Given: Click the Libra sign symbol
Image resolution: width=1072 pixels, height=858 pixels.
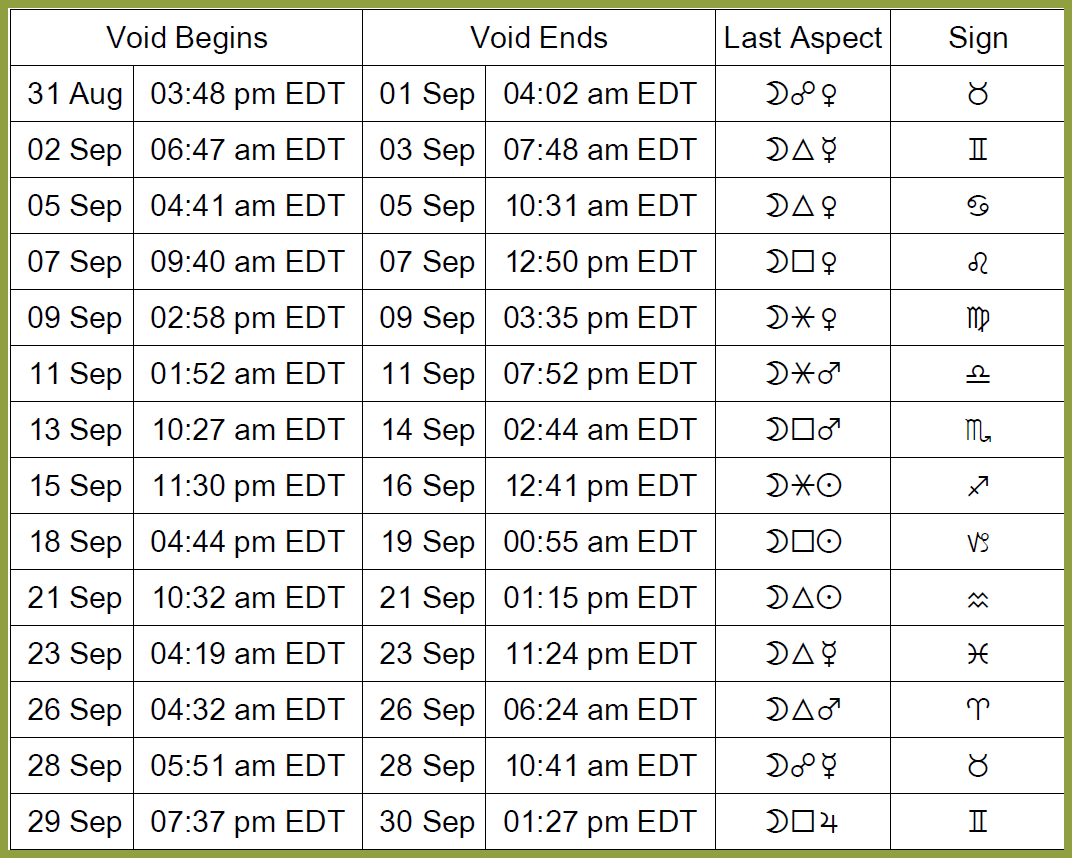Looking at the screenshot, I should [x=978, y=375].
